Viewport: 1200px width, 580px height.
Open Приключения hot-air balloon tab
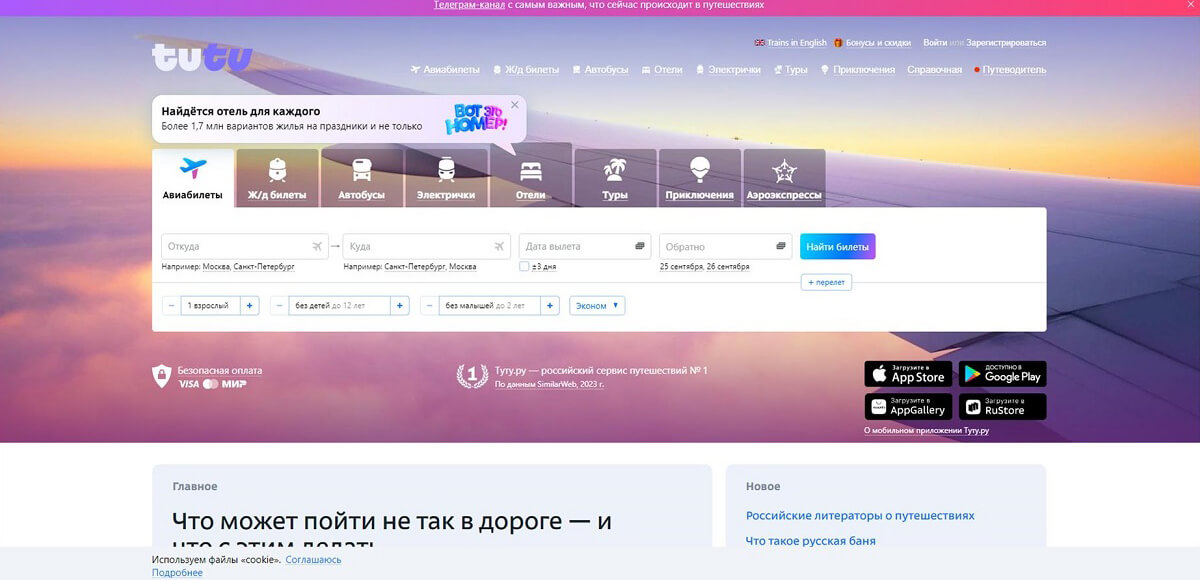pyautogui.click(x=699, y=177)
